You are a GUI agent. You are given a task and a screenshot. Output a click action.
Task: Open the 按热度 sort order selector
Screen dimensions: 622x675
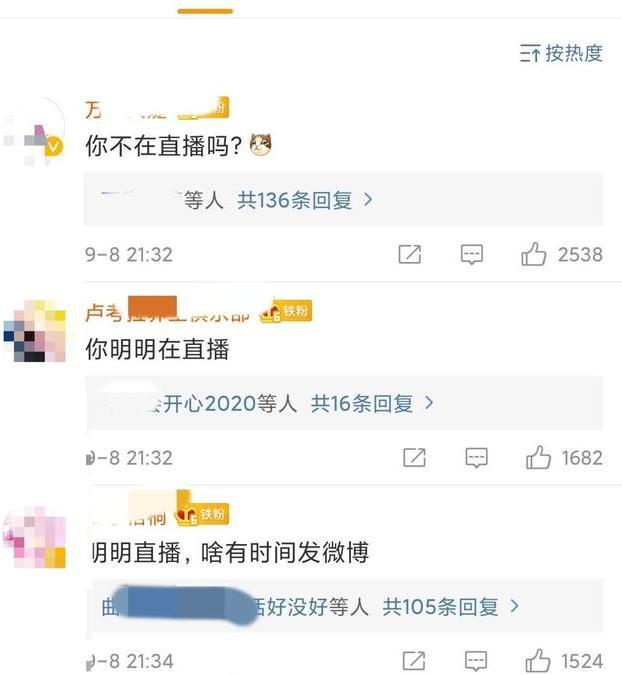point(561,53)
